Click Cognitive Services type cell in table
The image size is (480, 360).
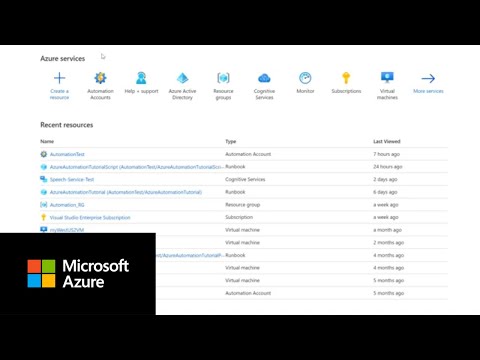(245, 179)
